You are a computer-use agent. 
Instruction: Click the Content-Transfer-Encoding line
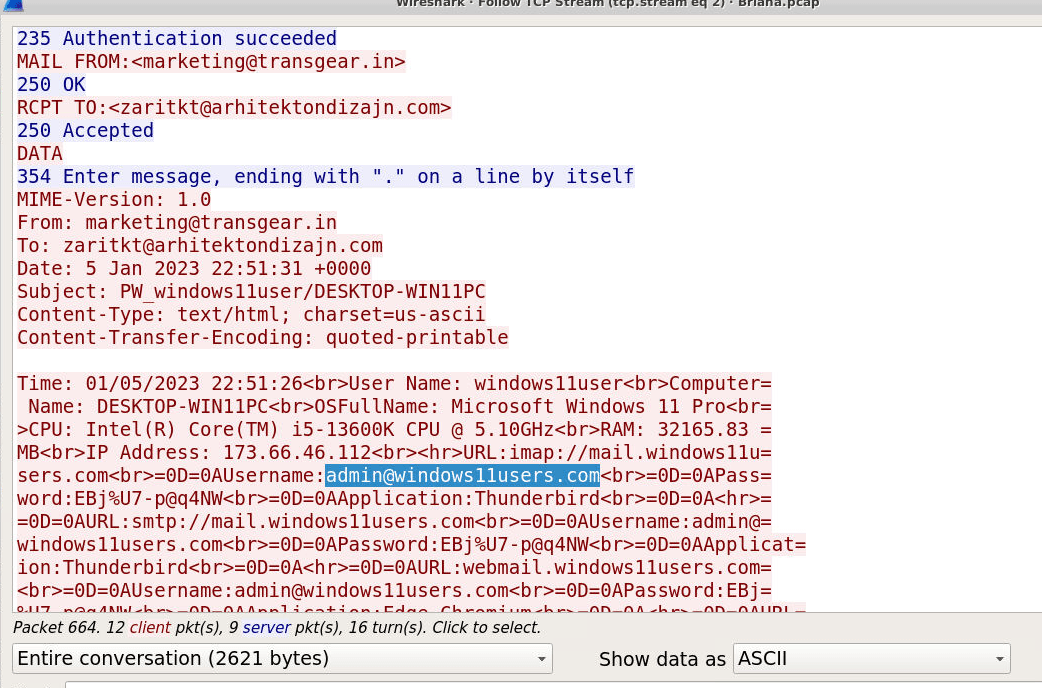click(262, 337)
